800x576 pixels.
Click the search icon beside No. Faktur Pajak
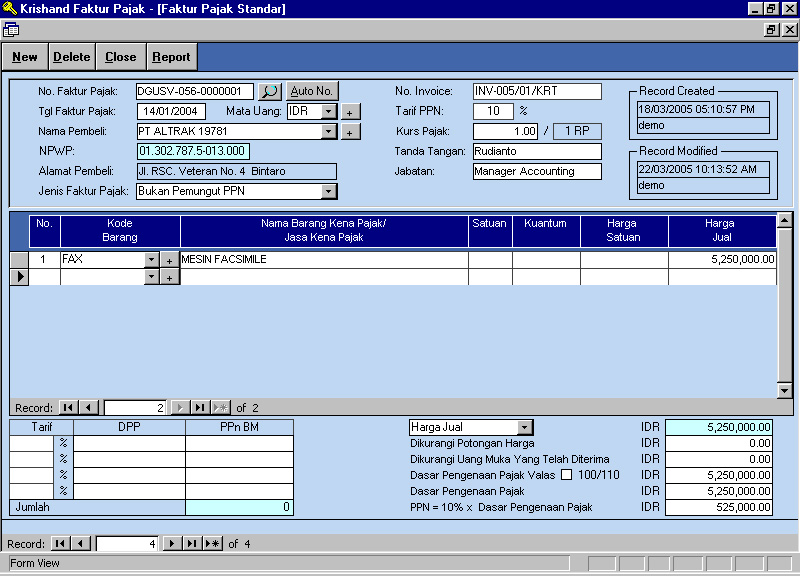coord(270,91)
